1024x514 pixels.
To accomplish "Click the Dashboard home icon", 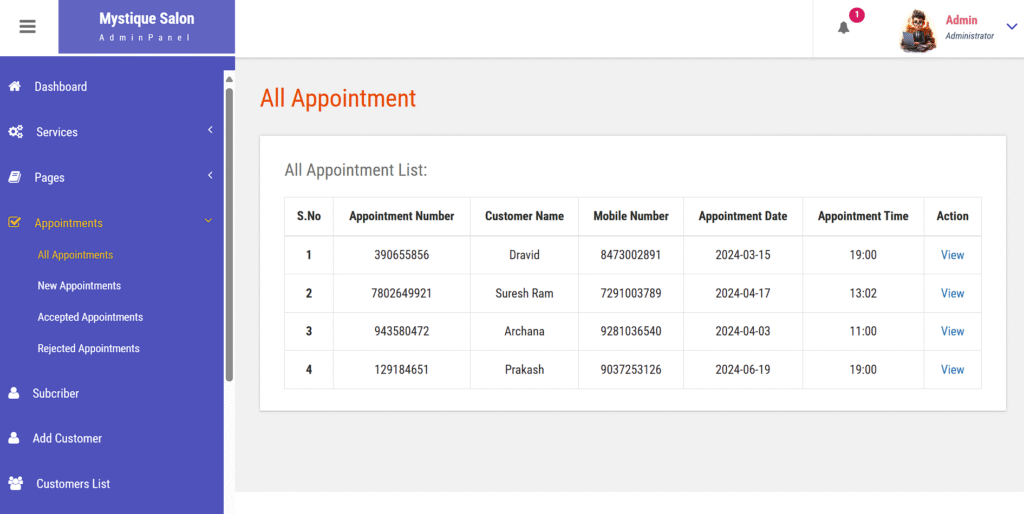I will click(14, 86).
